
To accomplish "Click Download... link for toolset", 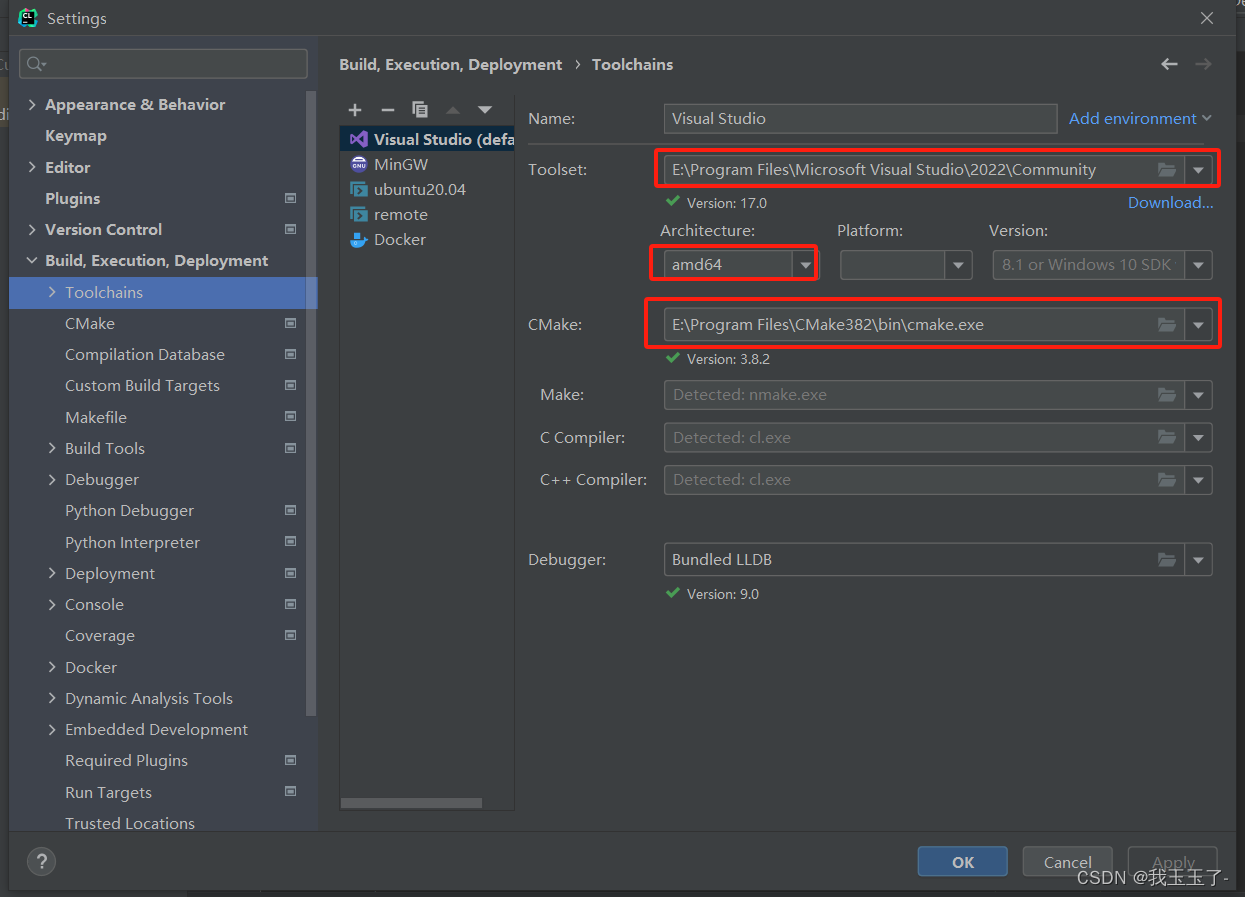I will [1171, 202].
